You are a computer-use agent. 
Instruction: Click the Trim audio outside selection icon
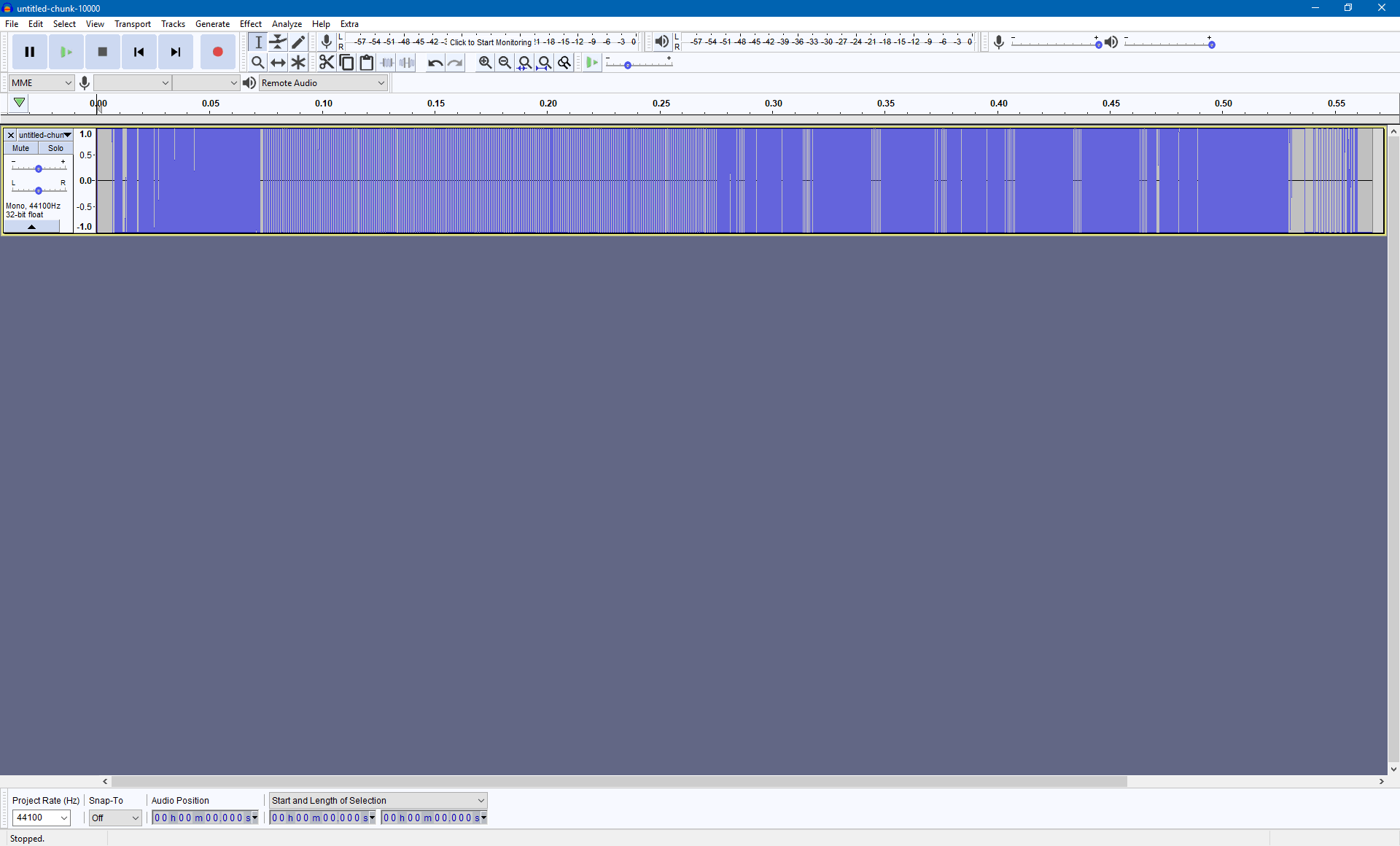point(387,63)
